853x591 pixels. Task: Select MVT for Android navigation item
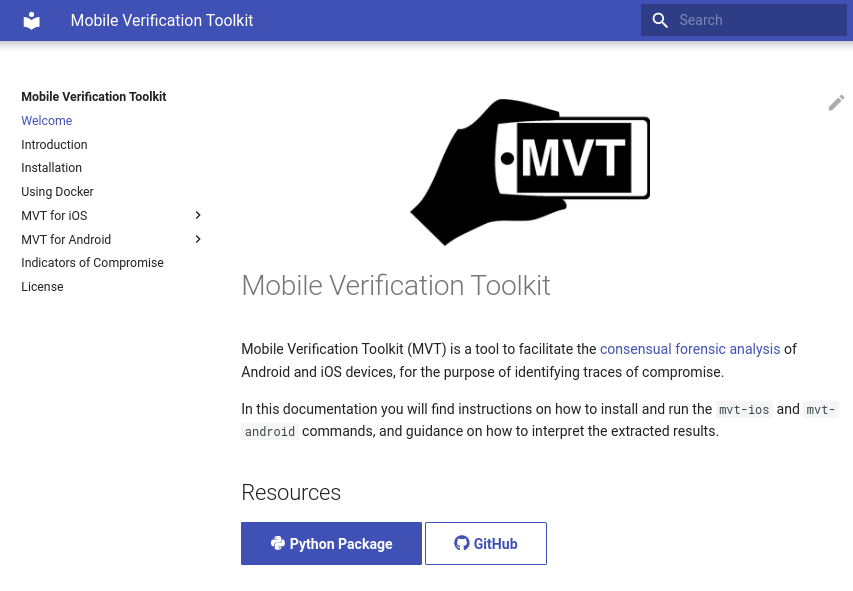tap(66, 240)
